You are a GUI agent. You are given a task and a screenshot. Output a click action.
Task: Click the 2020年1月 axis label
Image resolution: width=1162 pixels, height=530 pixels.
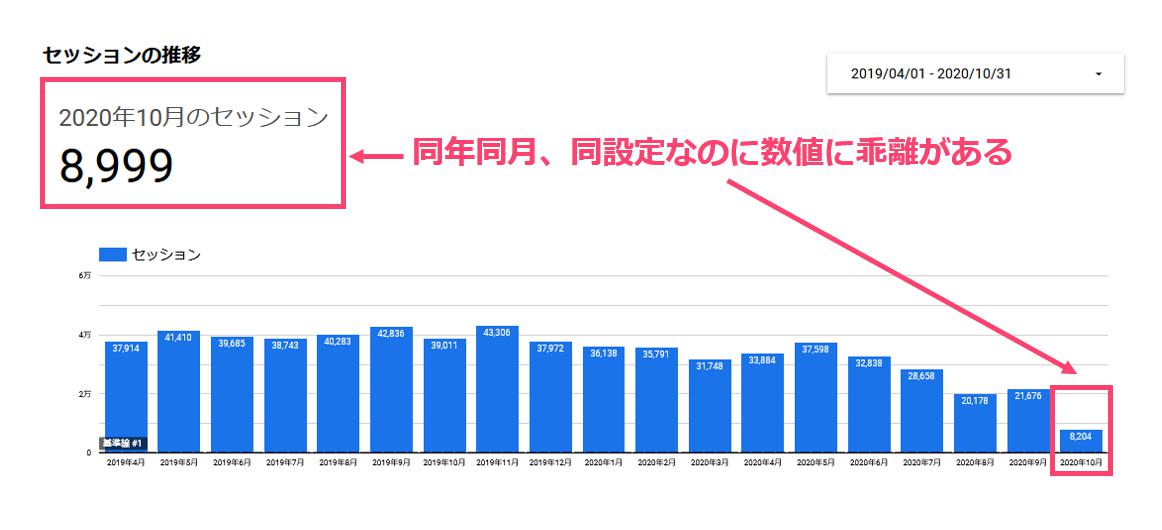click(x=604, y=463)
